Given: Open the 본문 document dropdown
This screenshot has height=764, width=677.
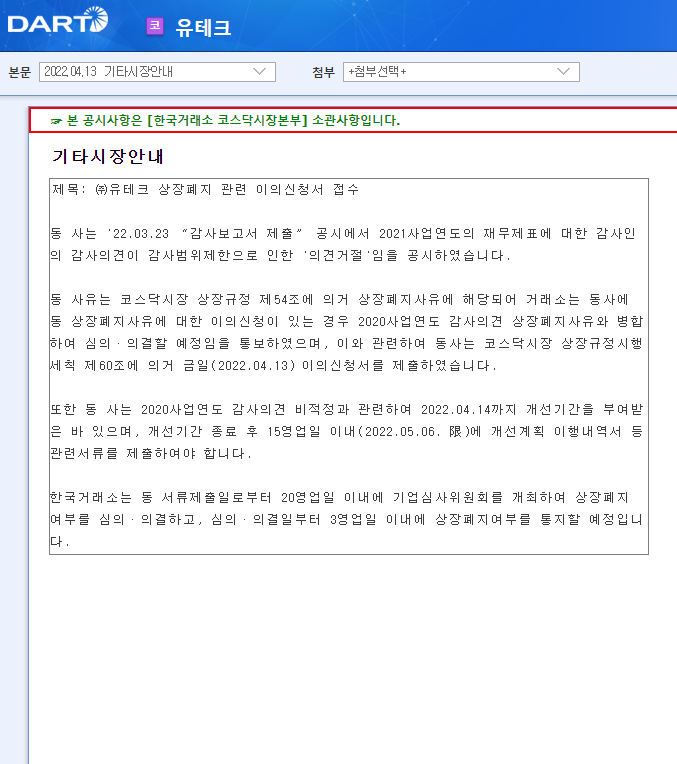Looking at the screenshot, I should 157,72.
